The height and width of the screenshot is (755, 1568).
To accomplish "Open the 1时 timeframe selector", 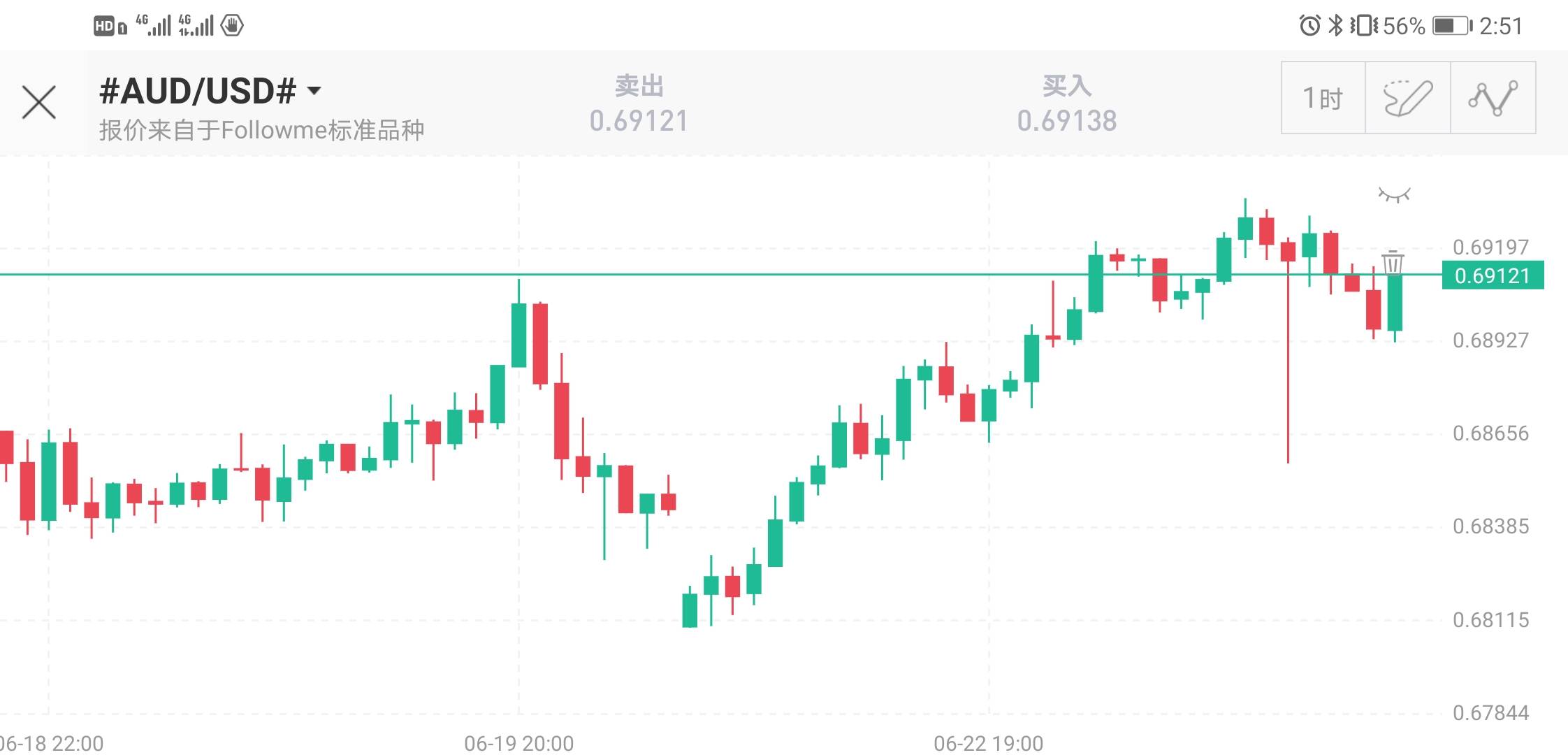I will click(1323, 98).
